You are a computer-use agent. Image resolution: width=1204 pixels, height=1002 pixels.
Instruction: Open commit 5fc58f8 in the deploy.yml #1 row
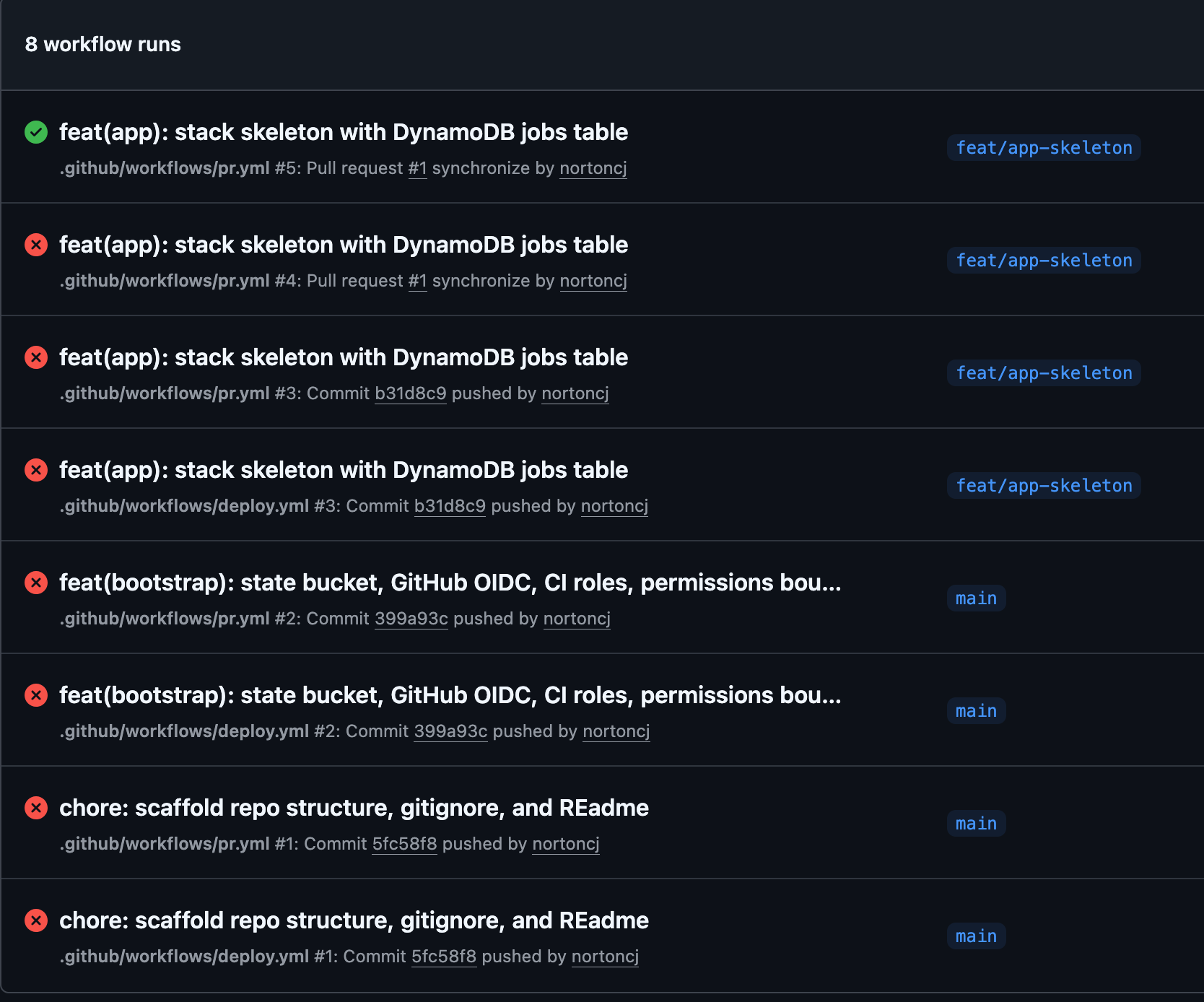(x=444, y=957)
